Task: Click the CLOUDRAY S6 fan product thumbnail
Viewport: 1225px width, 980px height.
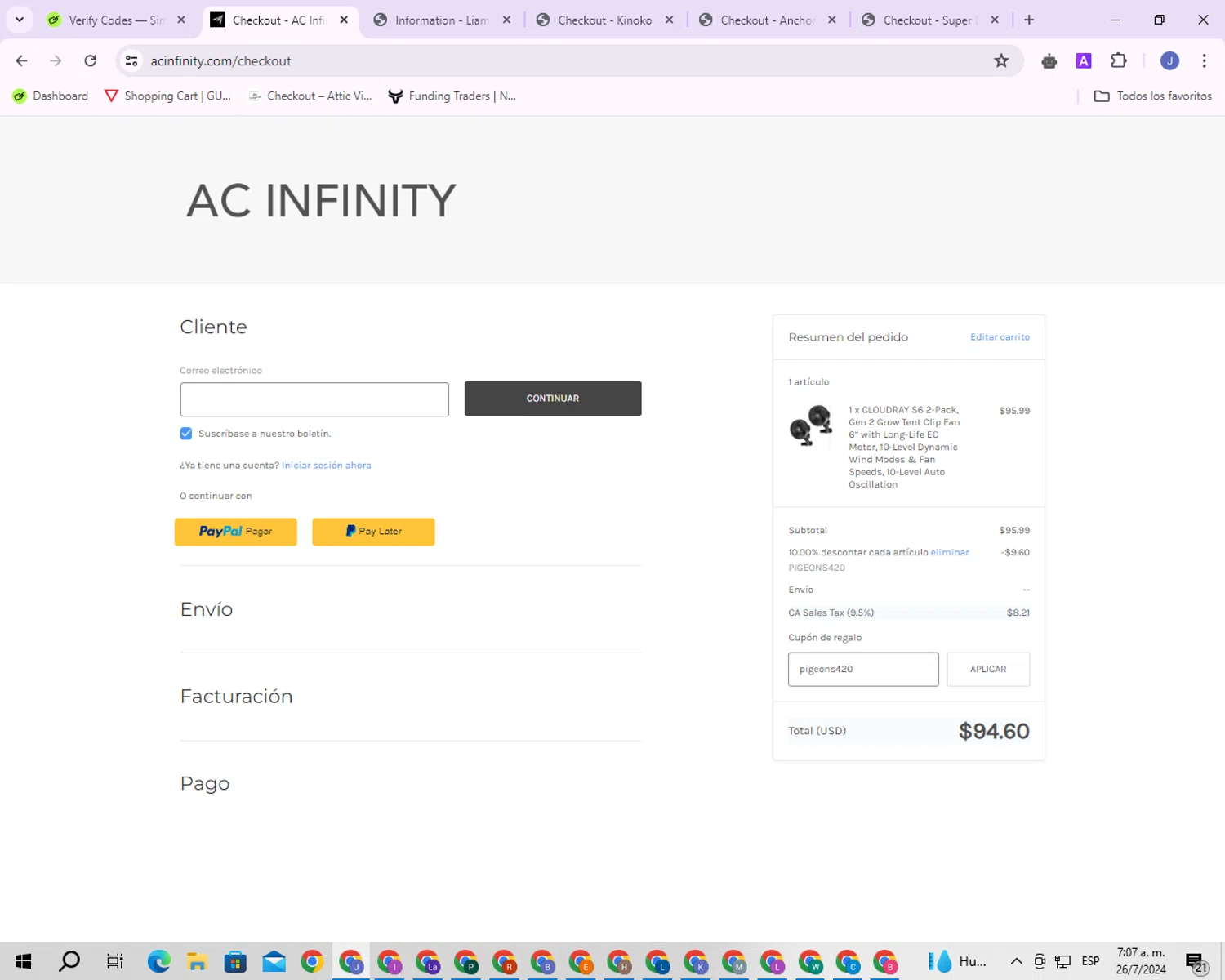Action: tap(810, 425)
